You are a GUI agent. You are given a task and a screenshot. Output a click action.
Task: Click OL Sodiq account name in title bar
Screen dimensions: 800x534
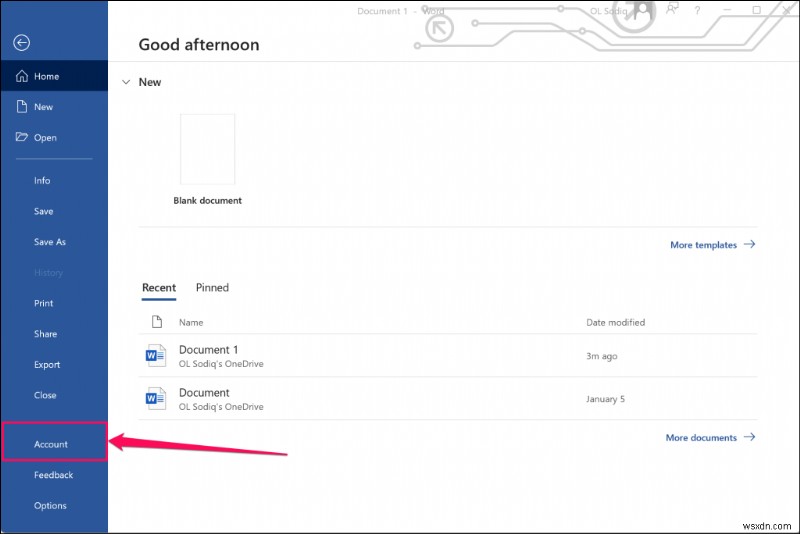[608, 11]
